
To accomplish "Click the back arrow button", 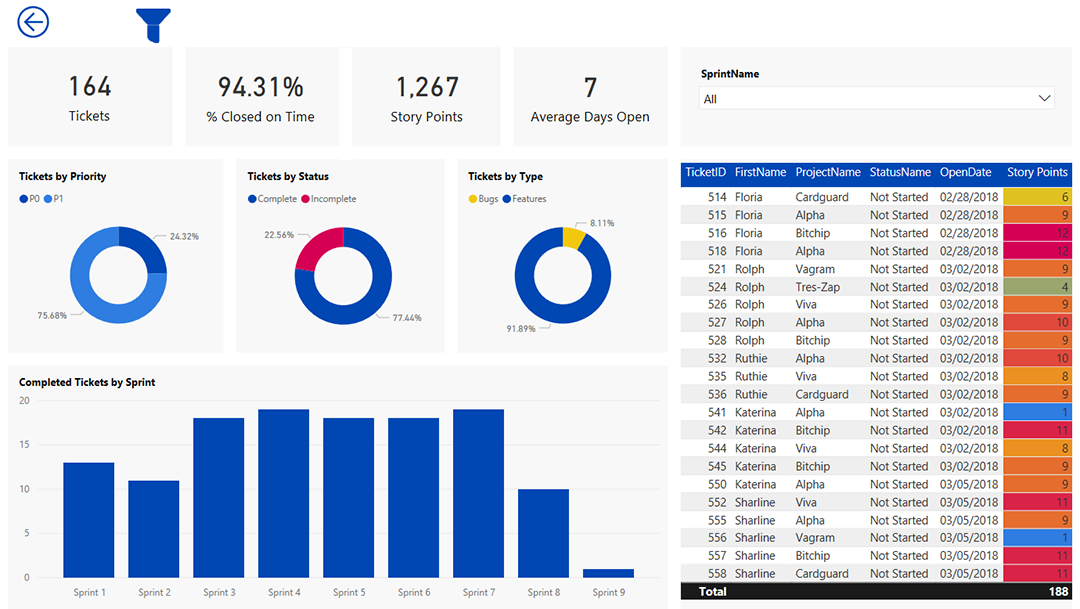I will pos(33,22).
